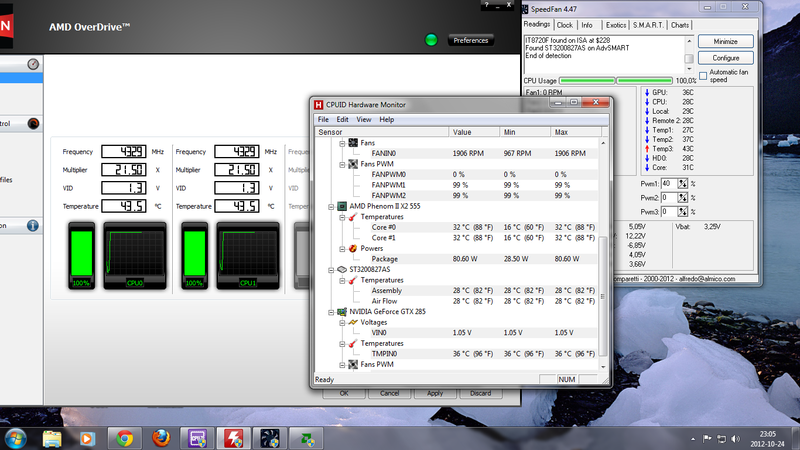
Task: Show hidden system tray icons
Action: click(693, 439)
